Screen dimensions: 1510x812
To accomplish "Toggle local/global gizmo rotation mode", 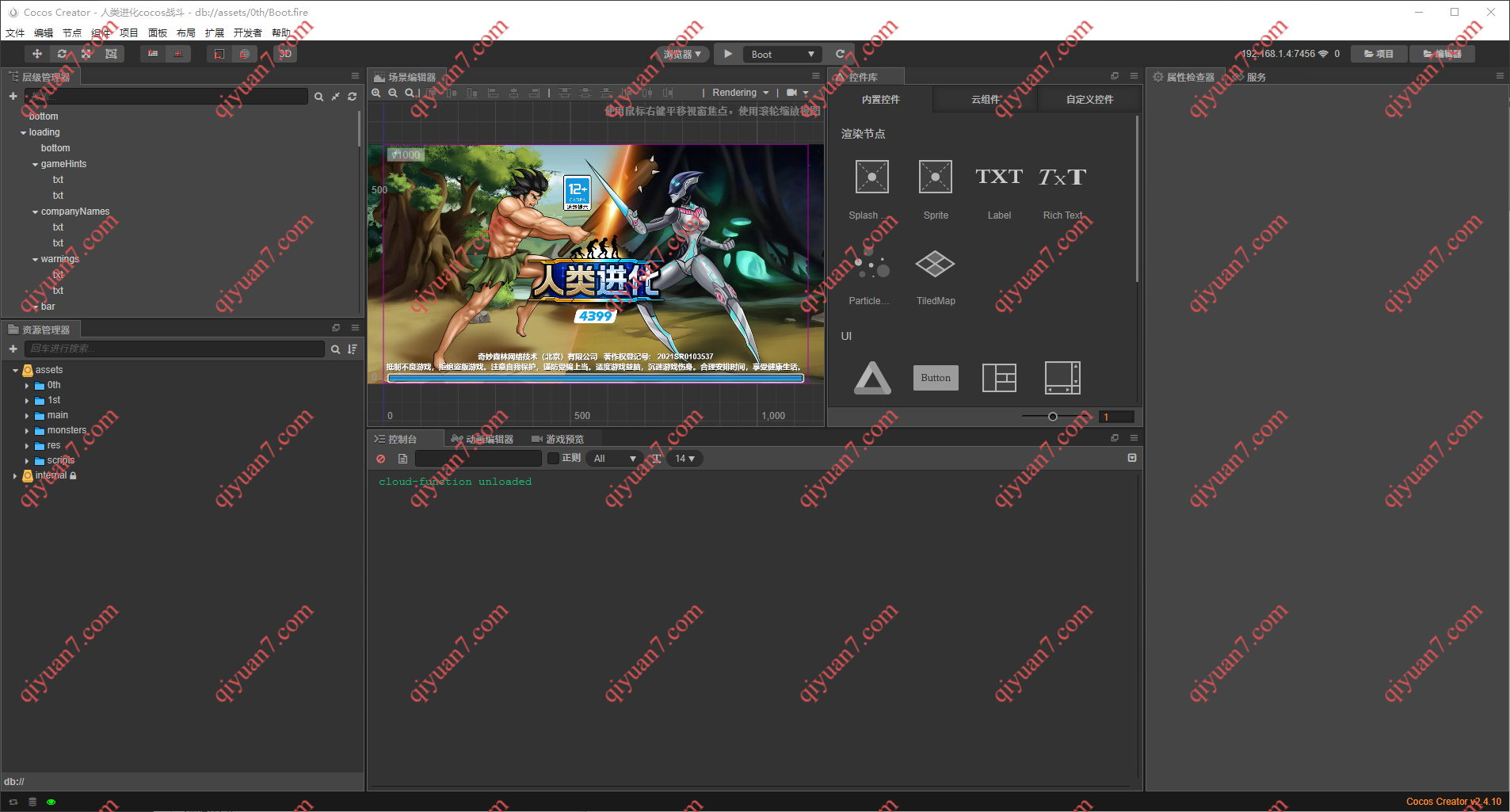I will [178, 54].
